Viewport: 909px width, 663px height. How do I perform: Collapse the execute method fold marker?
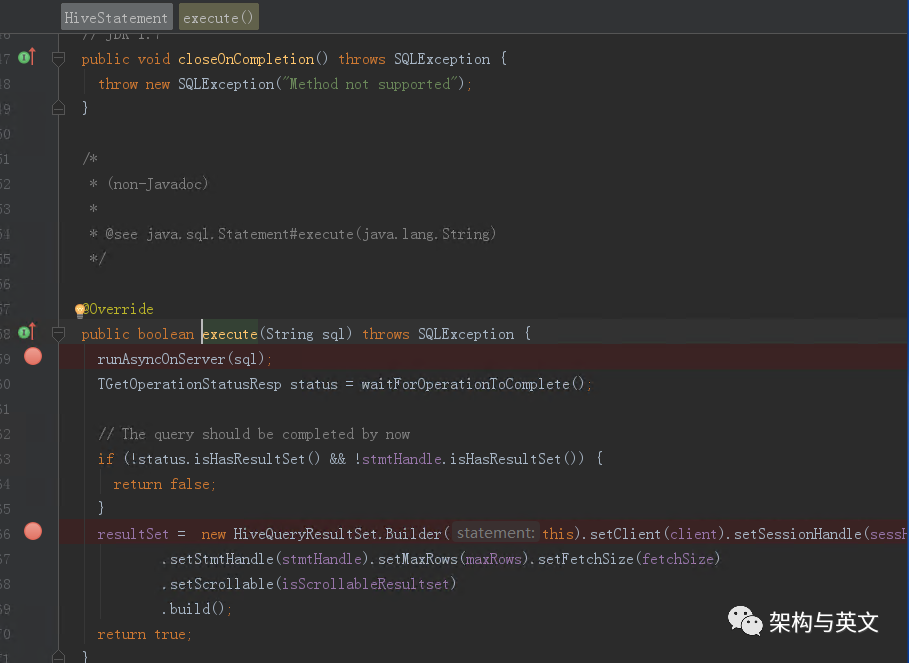(59, 333)
